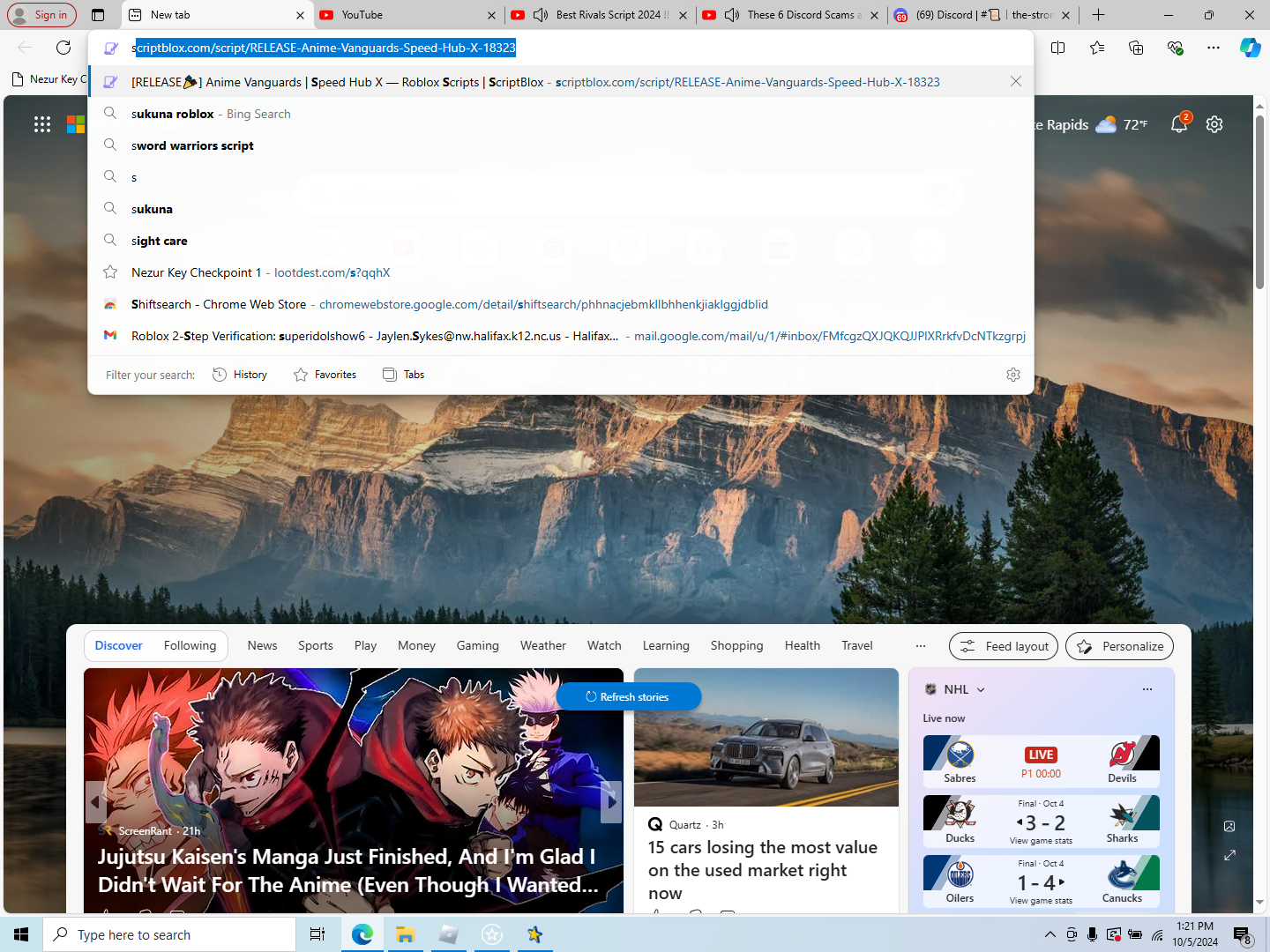This screenshot has width=1270, height=952.
Task: Open the split screen icon
Action: pos(1058,48)
